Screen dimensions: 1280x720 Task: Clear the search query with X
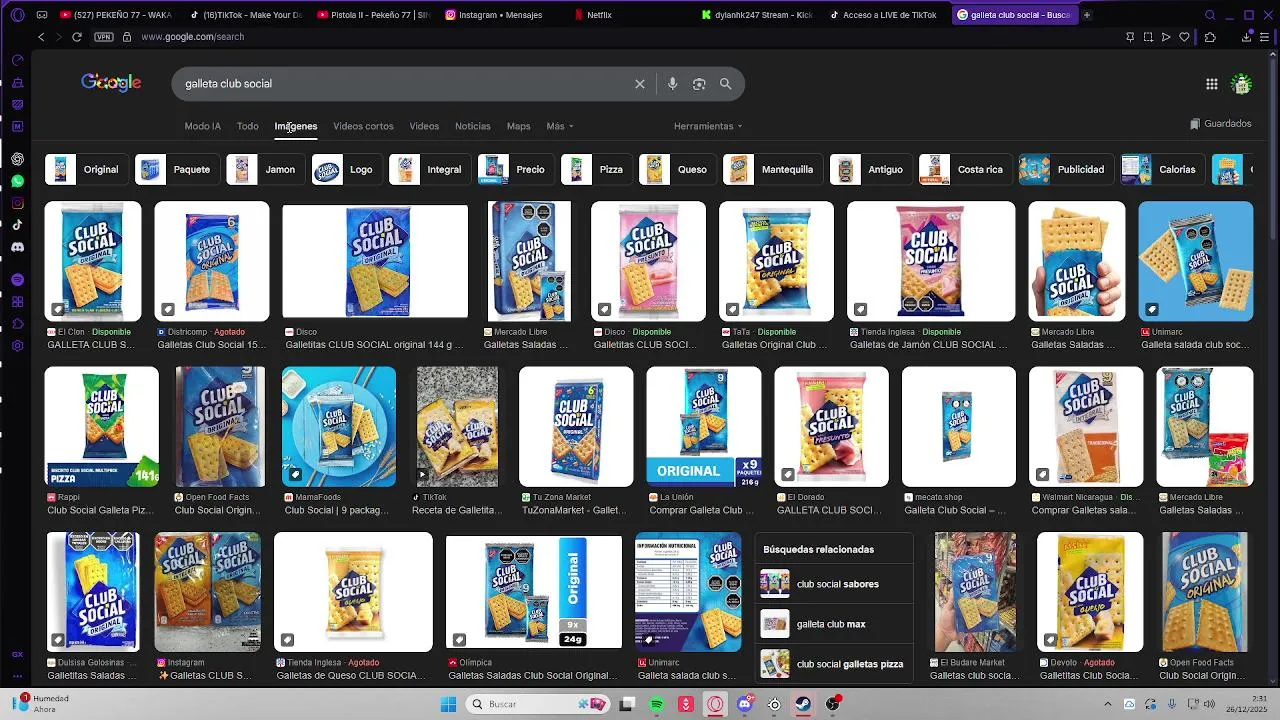[640, 84]
